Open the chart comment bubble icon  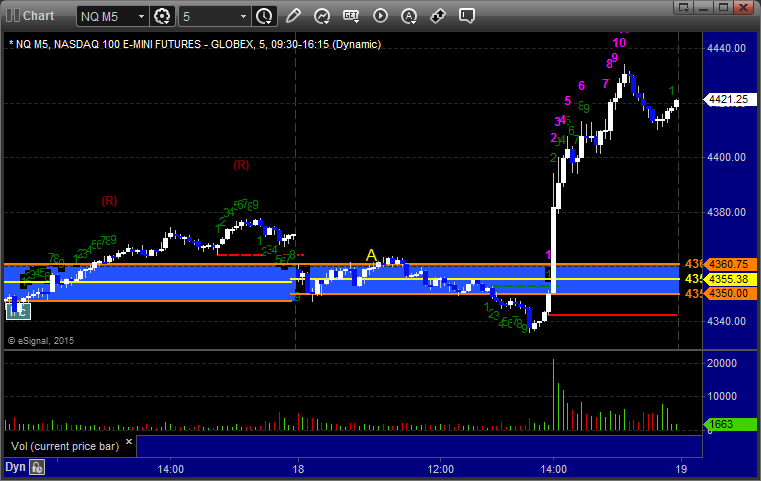click(x=467, y=16)
